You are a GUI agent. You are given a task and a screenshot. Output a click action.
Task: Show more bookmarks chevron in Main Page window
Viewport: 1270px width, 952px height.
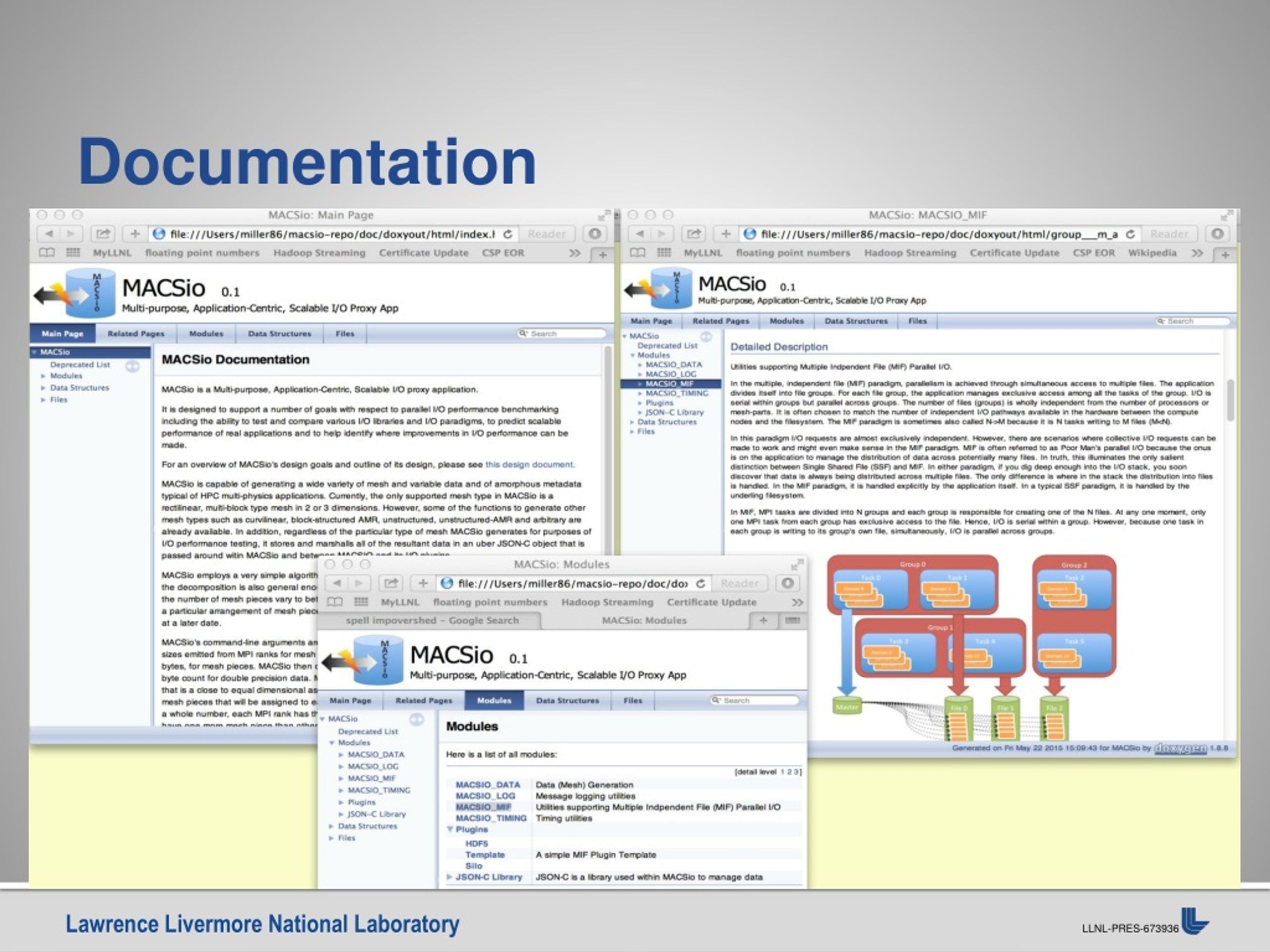(574, 253)
